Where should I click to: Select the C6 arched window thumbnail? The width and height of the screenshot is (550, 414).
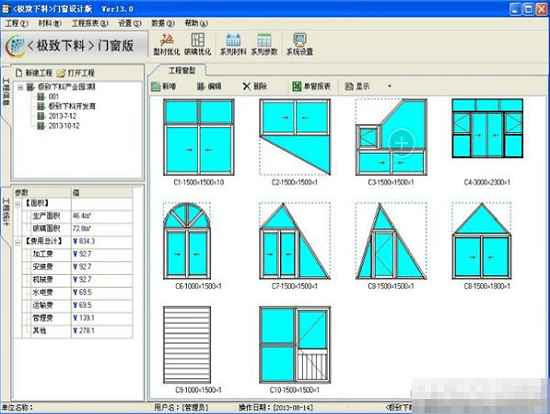point(187,241)
